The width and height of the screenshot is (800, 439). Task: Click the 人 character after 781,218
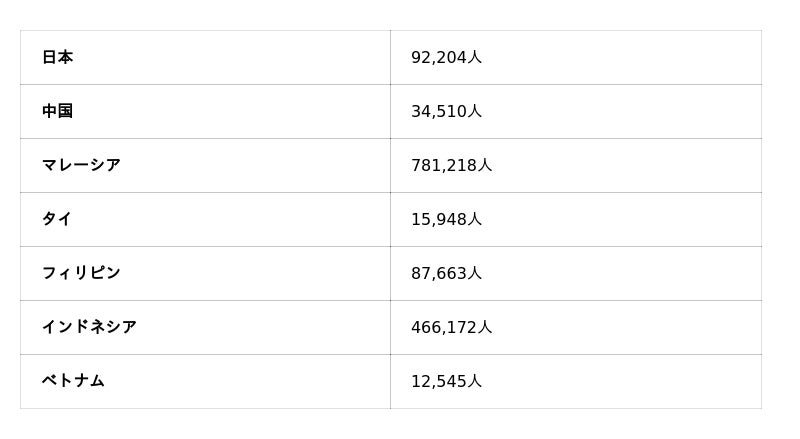485,166
